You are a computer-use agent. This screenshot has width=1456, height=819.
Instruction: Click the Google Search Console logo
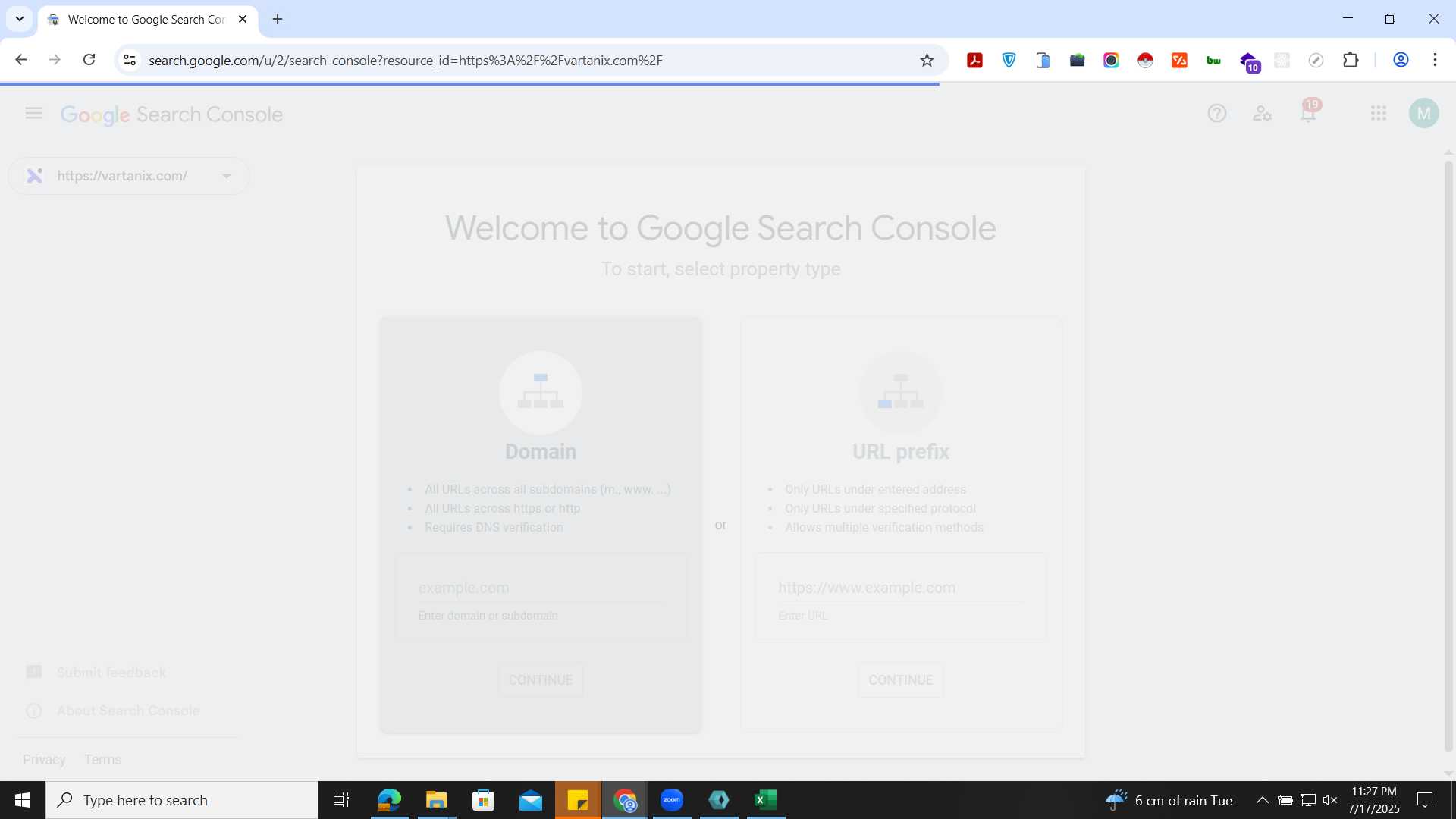pyautogui.click(x=172, y=115)
